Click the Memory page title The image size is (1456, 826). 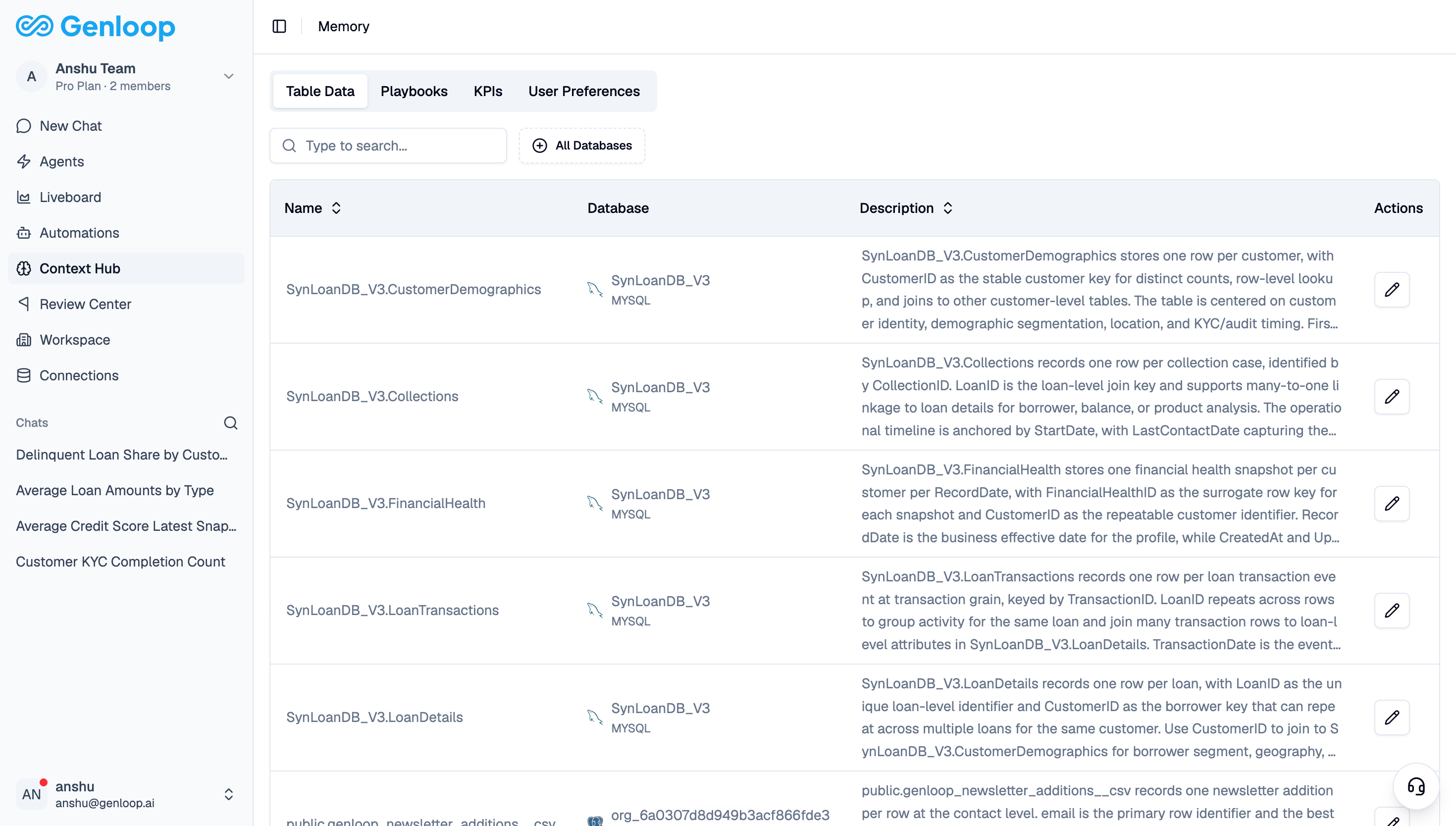[343, 26]
